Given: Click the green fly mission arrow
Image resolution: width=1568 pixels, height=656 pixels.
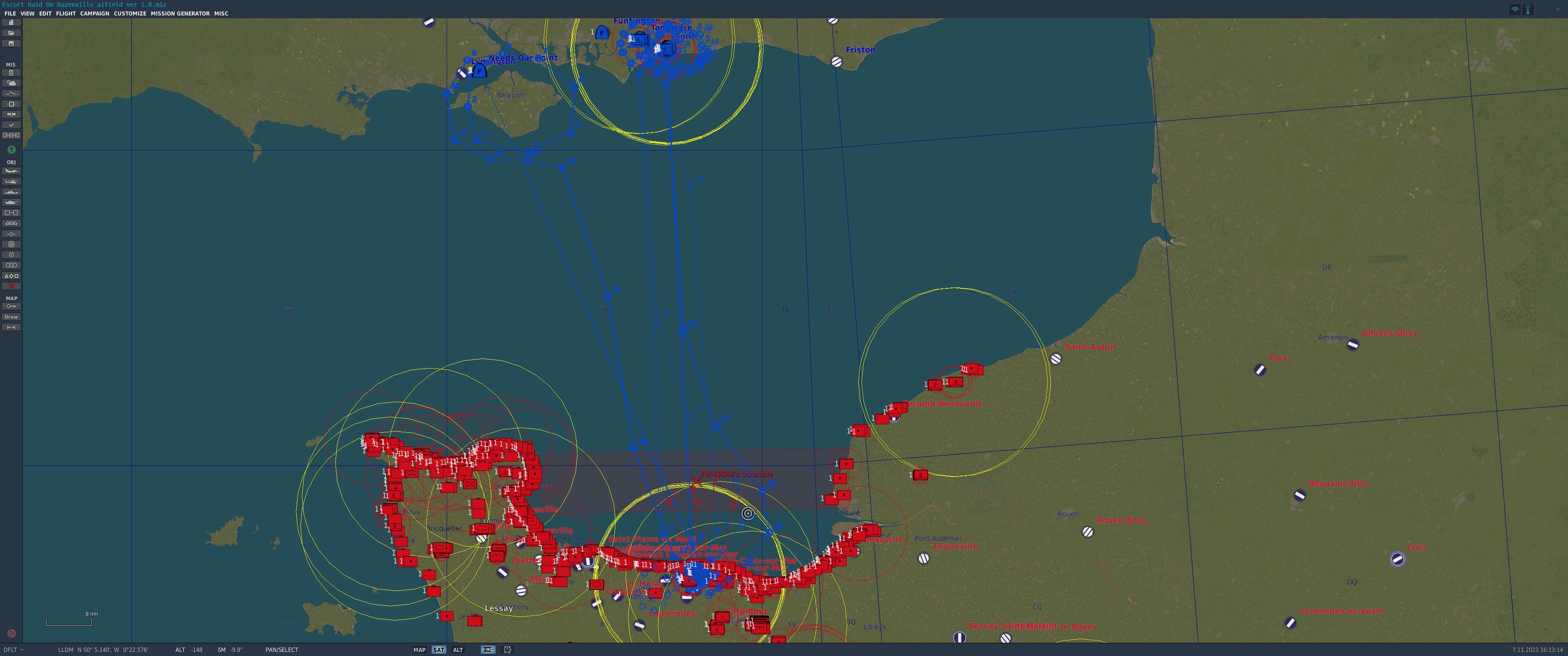Looking at the screenshot, I should click(11, 149).
